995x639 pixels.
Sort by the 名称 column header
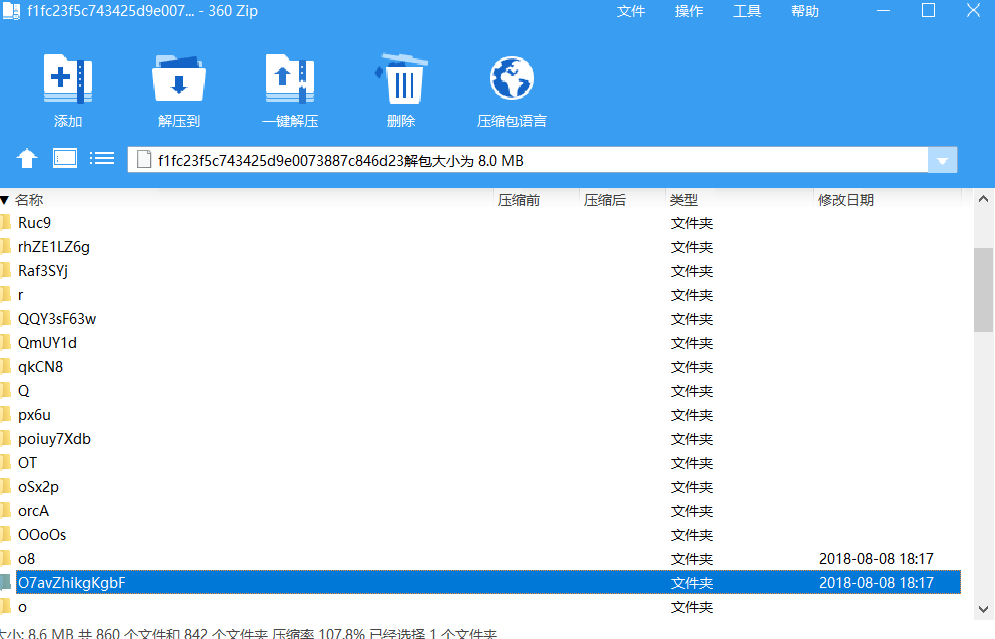tap(29, 201)
